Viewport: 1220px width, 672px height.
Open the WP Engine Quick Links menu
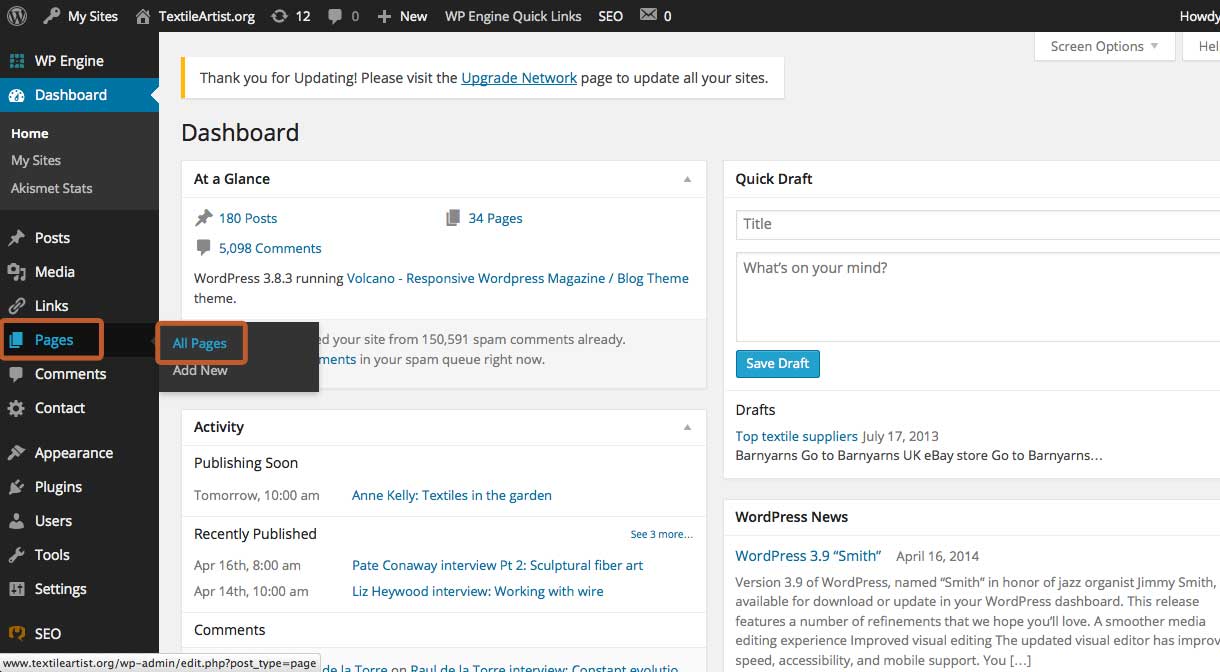[x=513, y=16]
